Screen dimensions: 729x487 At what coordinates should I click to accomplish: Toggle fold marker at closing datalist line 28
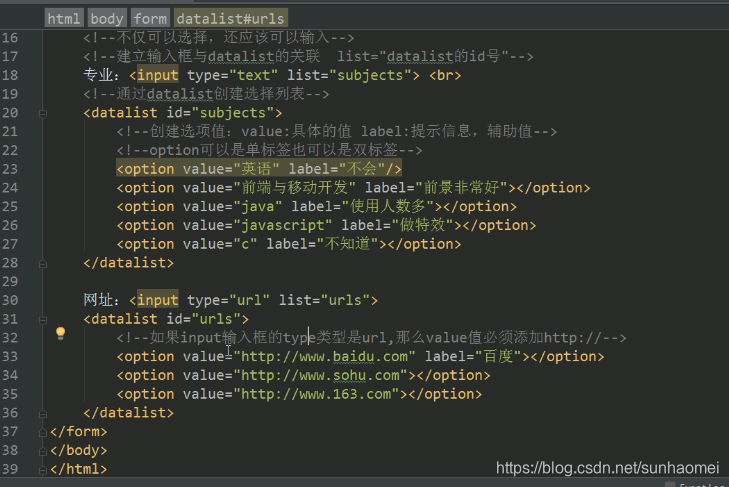43,264
